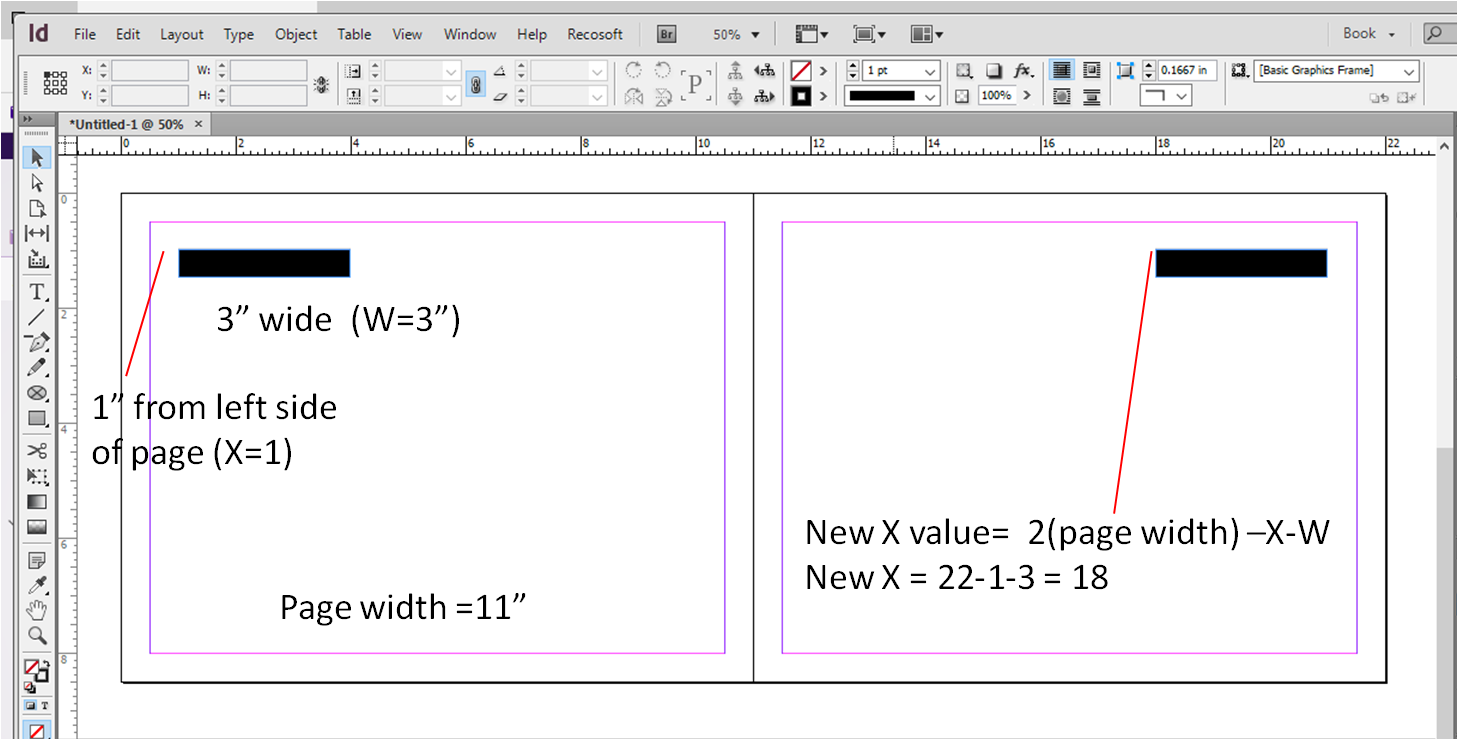Screen dimensions: 1458x740
Task: Open the Table menu
Action: pos(354,34)
